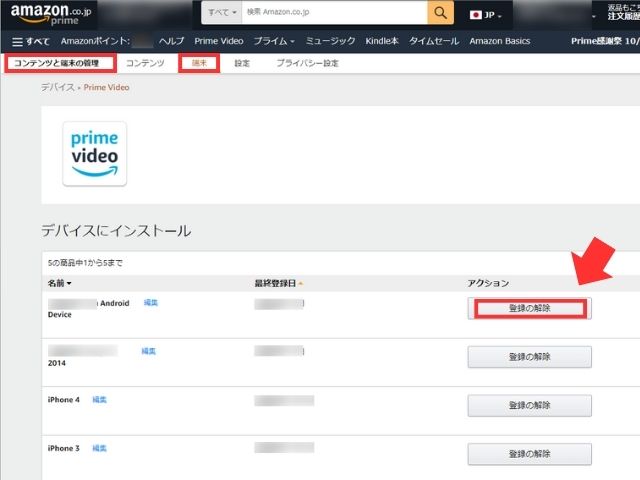Switch to the 設定 tab

coord(242,63)
